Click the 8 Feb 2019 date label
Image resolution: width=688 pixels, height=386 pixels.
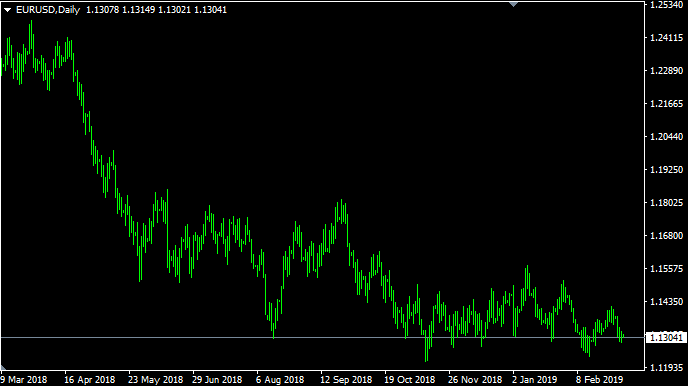pos(599,379)
